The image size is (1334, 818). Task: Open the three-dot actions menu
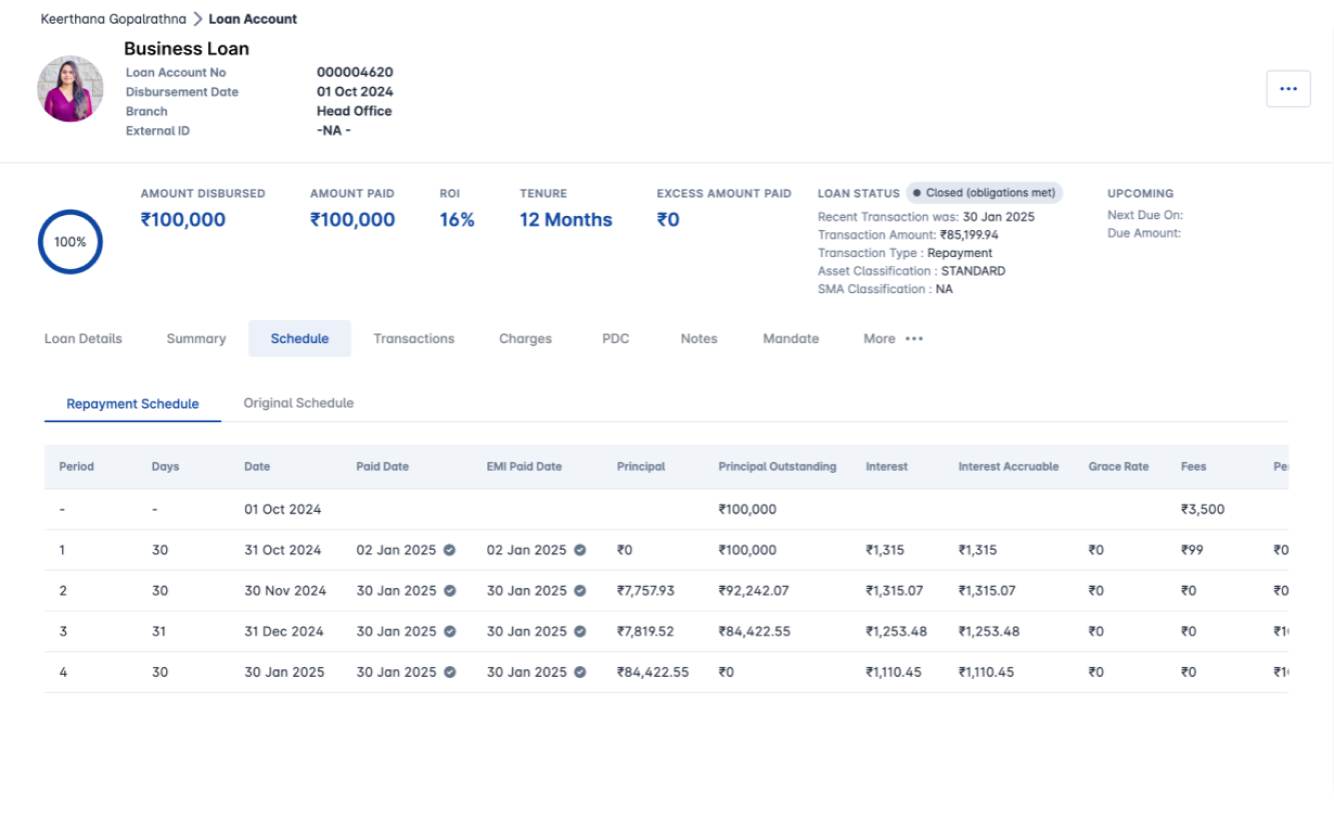pos(1288,88)
